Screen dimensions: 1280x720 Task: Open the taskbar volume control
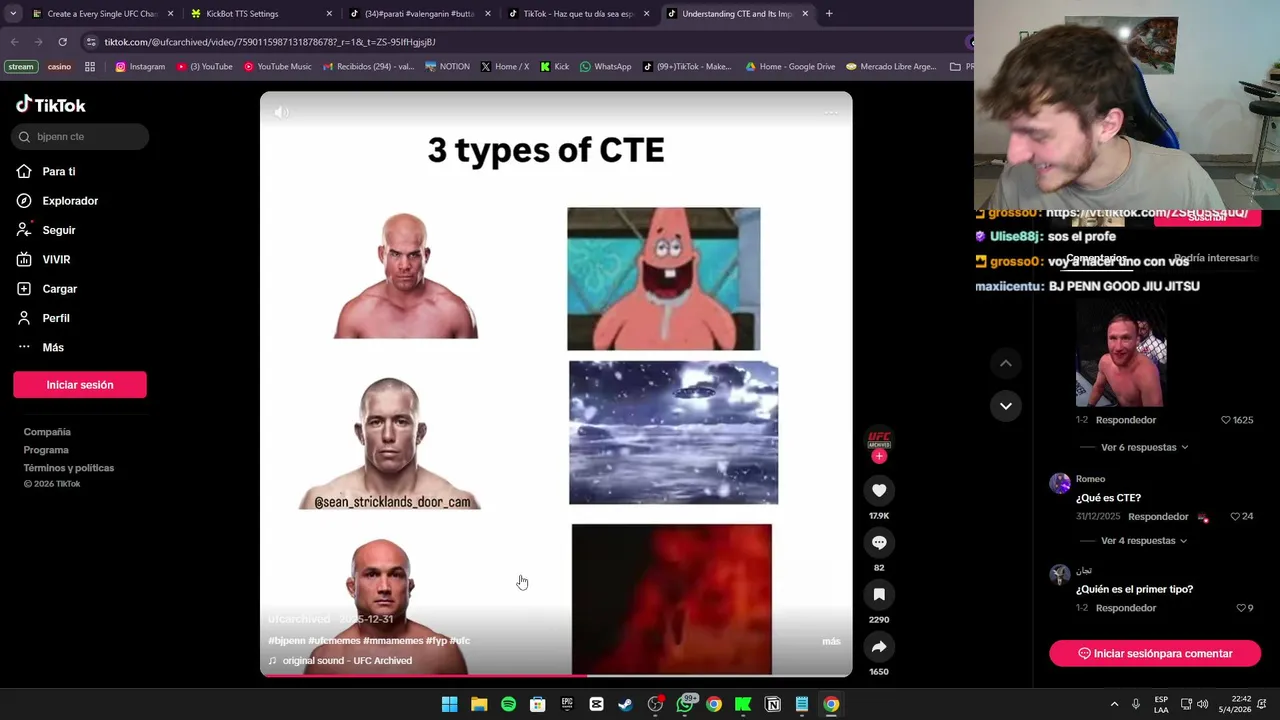point(1202,704)
